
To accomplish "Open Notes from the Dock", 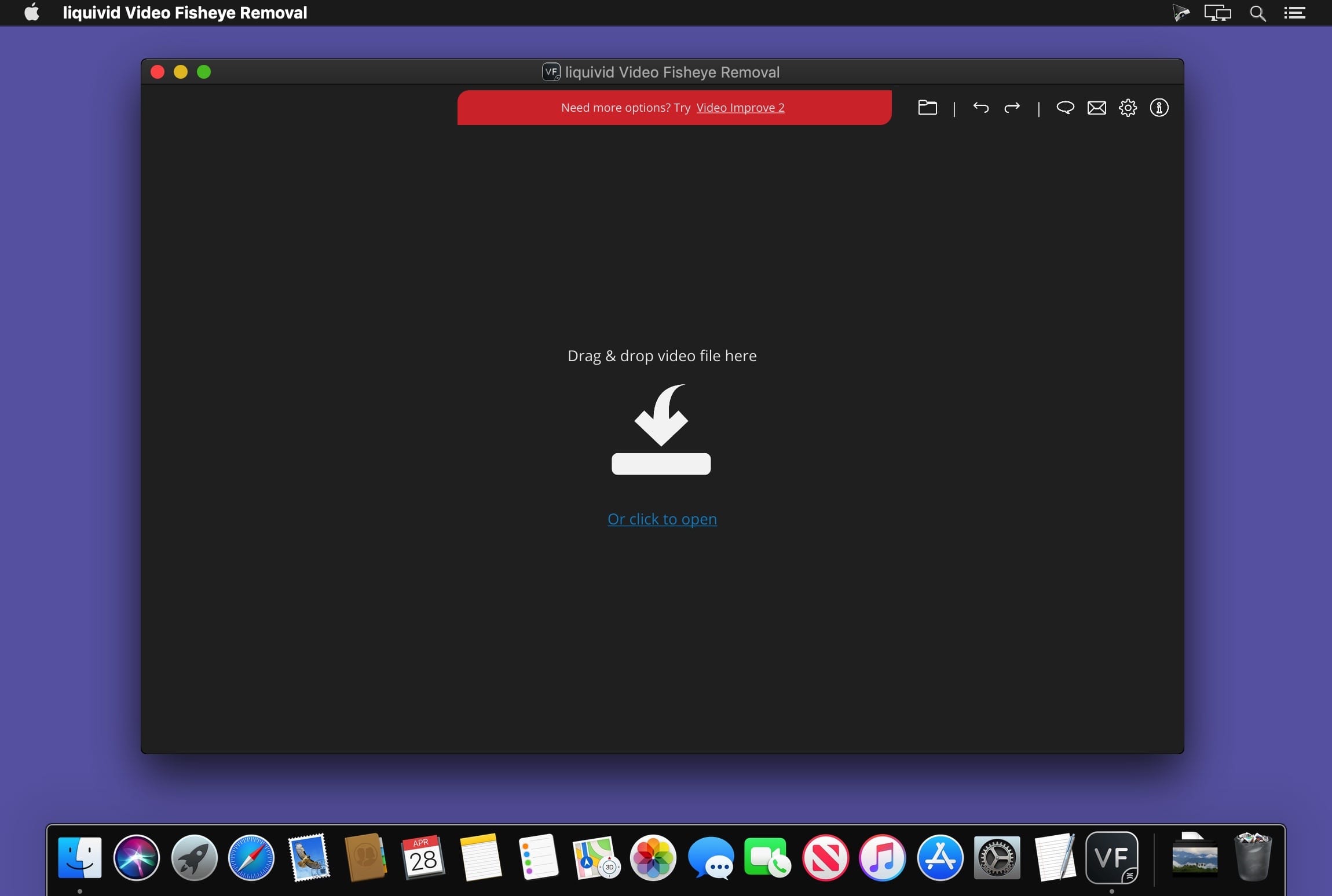I will [480, 857].
